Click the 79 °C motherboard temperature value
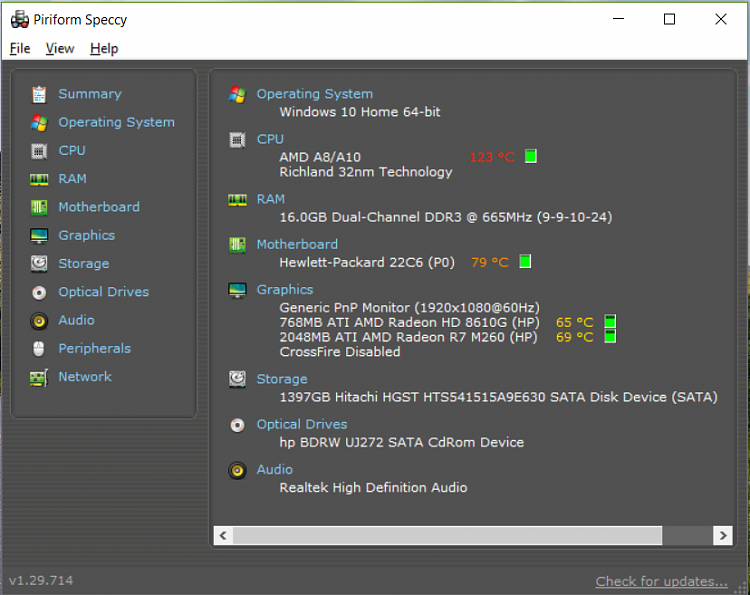 490,263
